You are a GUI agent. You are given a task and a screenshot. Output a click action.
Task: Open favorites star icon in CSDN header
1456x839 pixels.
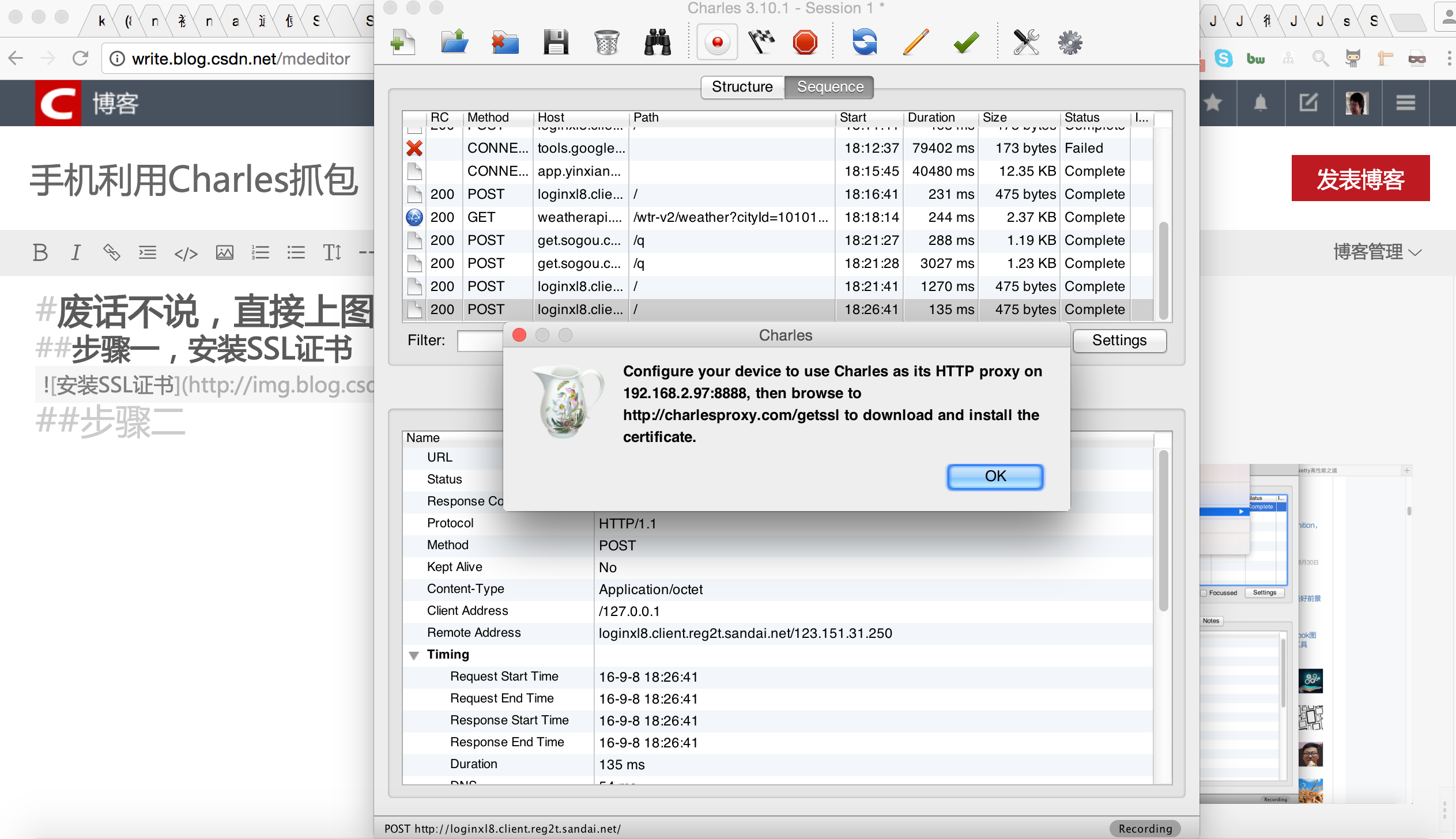(1213, 103)
